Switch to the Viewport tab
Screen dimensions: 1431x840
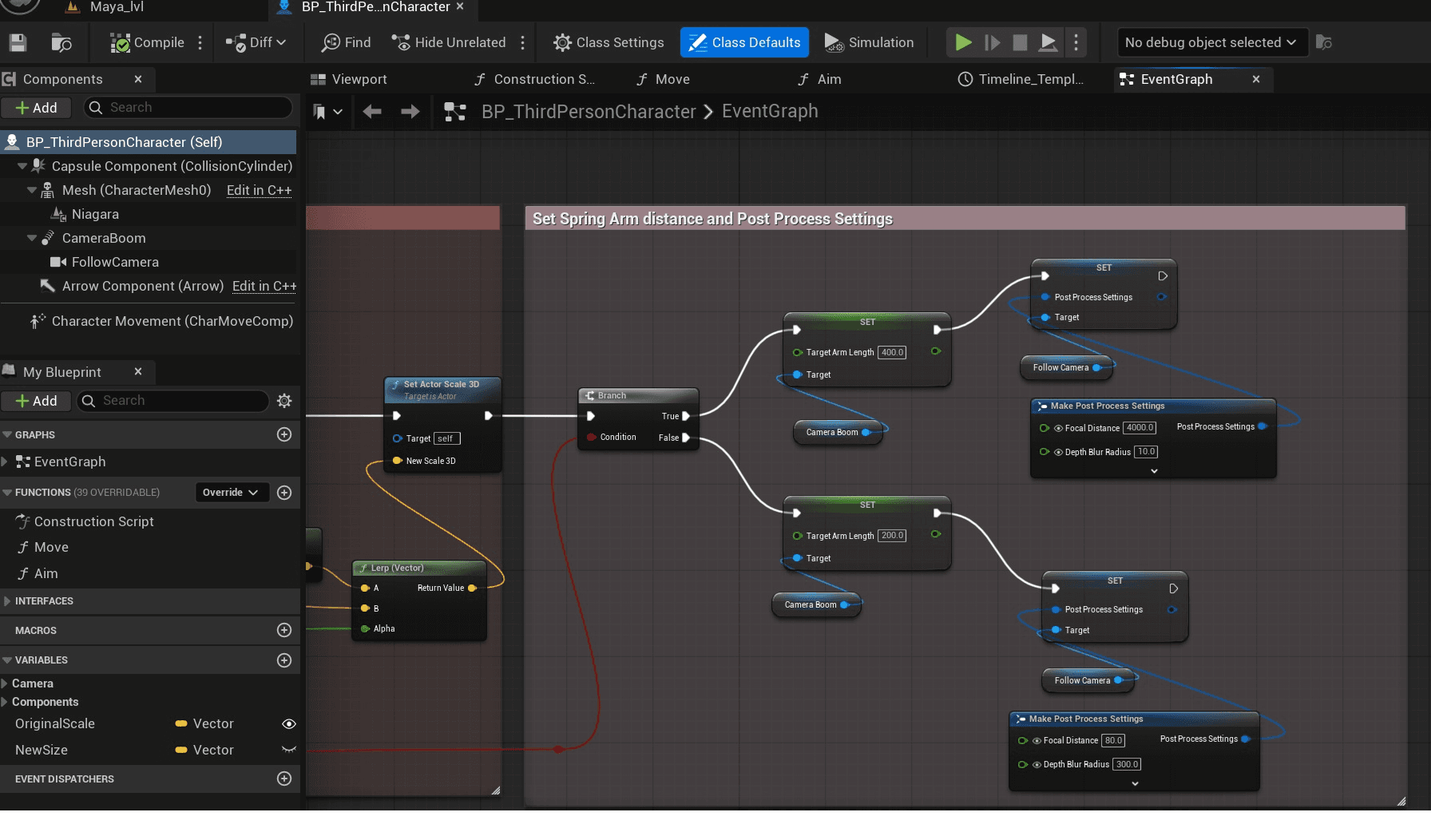[350, 79]
